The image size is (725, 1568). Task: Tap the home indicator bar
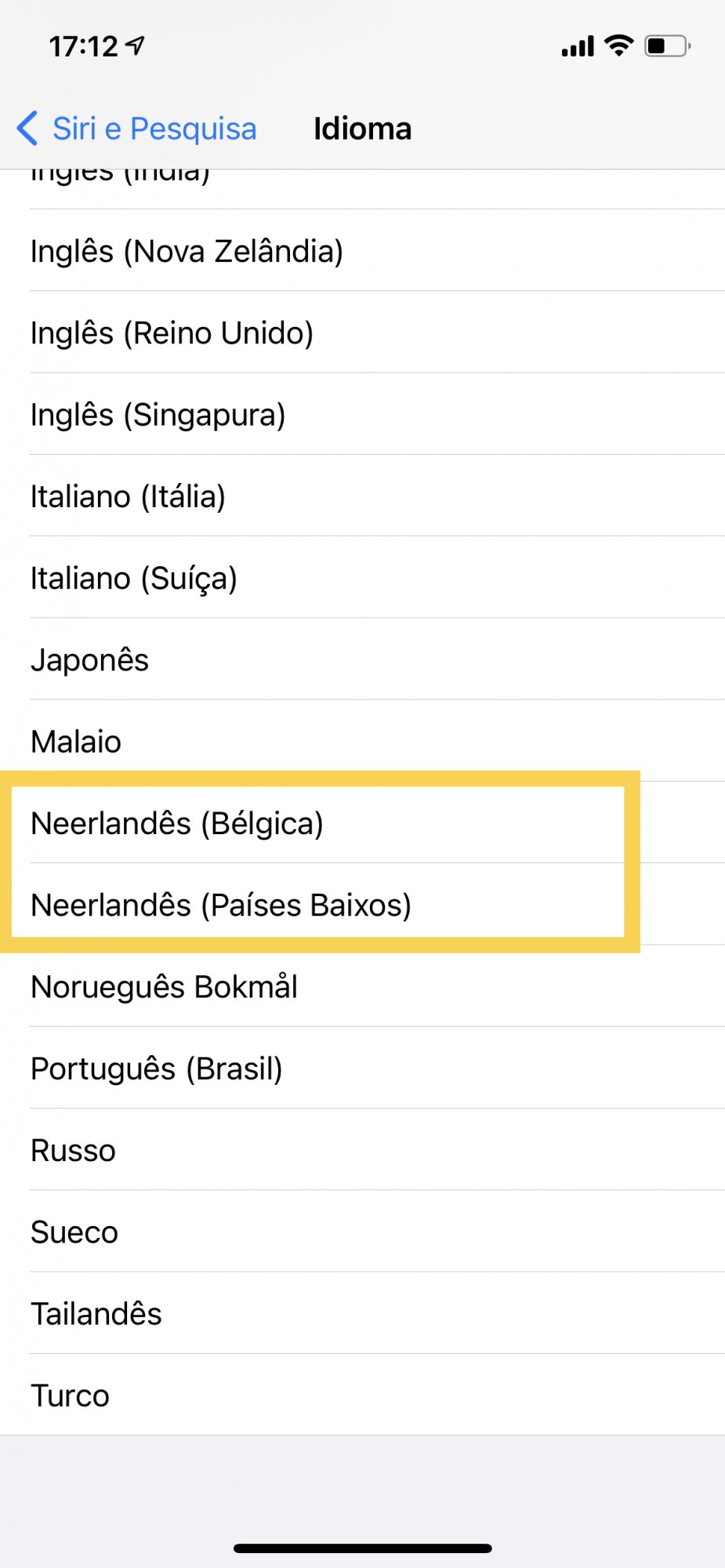coord(362,1548)
